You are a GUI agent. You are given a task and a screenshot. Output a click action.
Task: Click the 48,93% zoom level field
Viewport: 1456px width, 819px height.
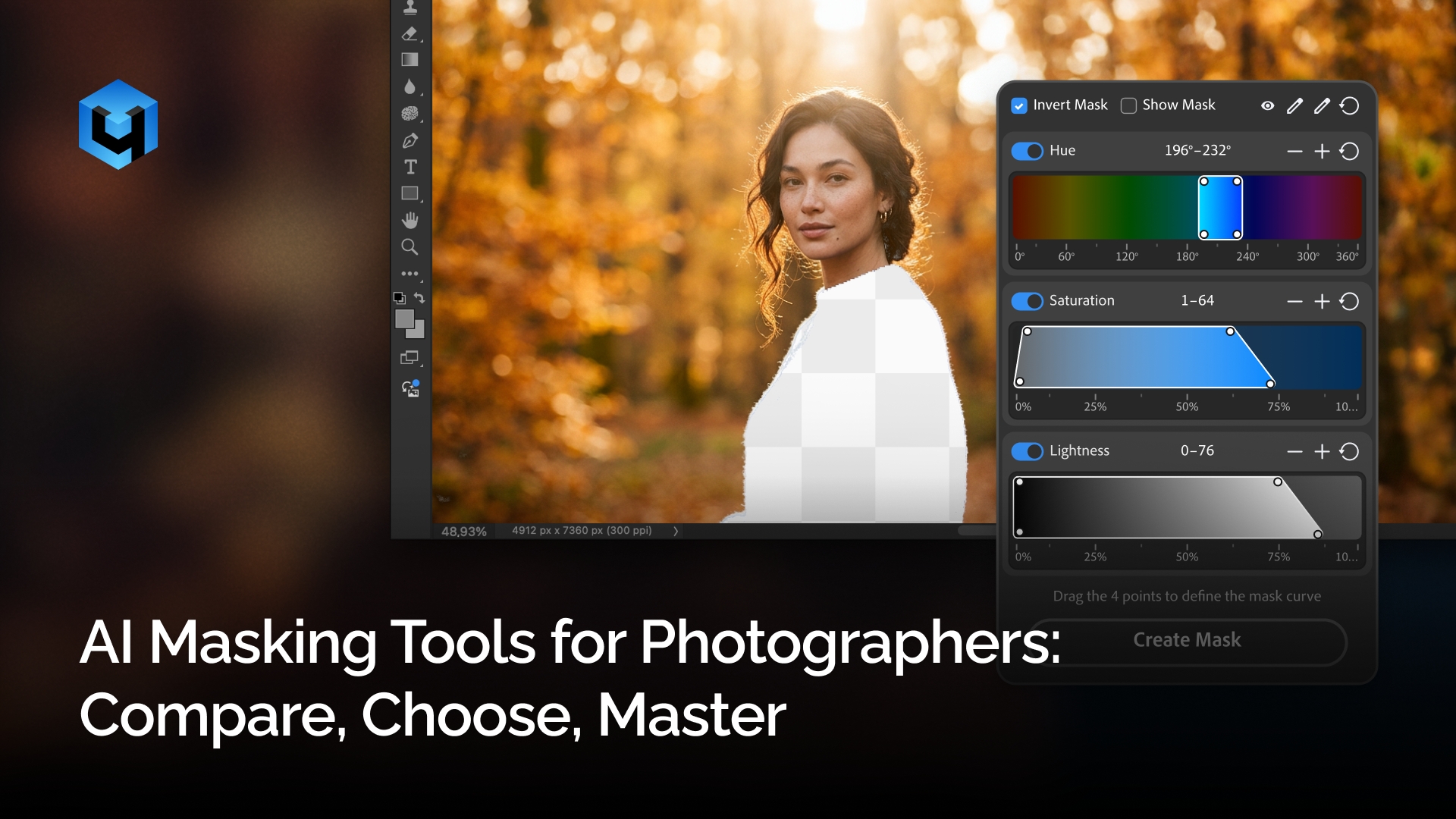[464, 532]
